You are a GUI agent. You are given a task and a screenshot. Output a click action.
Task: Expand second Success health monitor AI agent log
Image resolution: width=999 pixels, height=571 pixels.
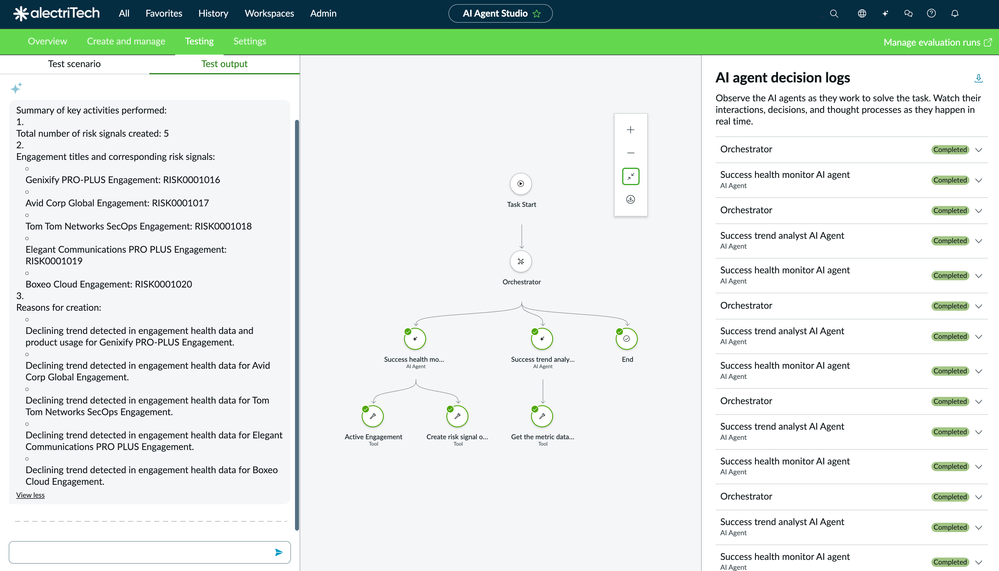(979, 276)
